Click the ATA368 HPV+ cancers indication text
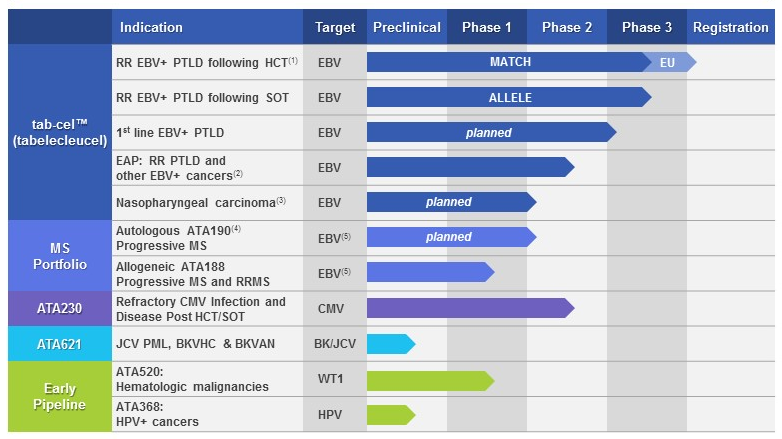Viewport: 782px width, 439px height. 157,414
